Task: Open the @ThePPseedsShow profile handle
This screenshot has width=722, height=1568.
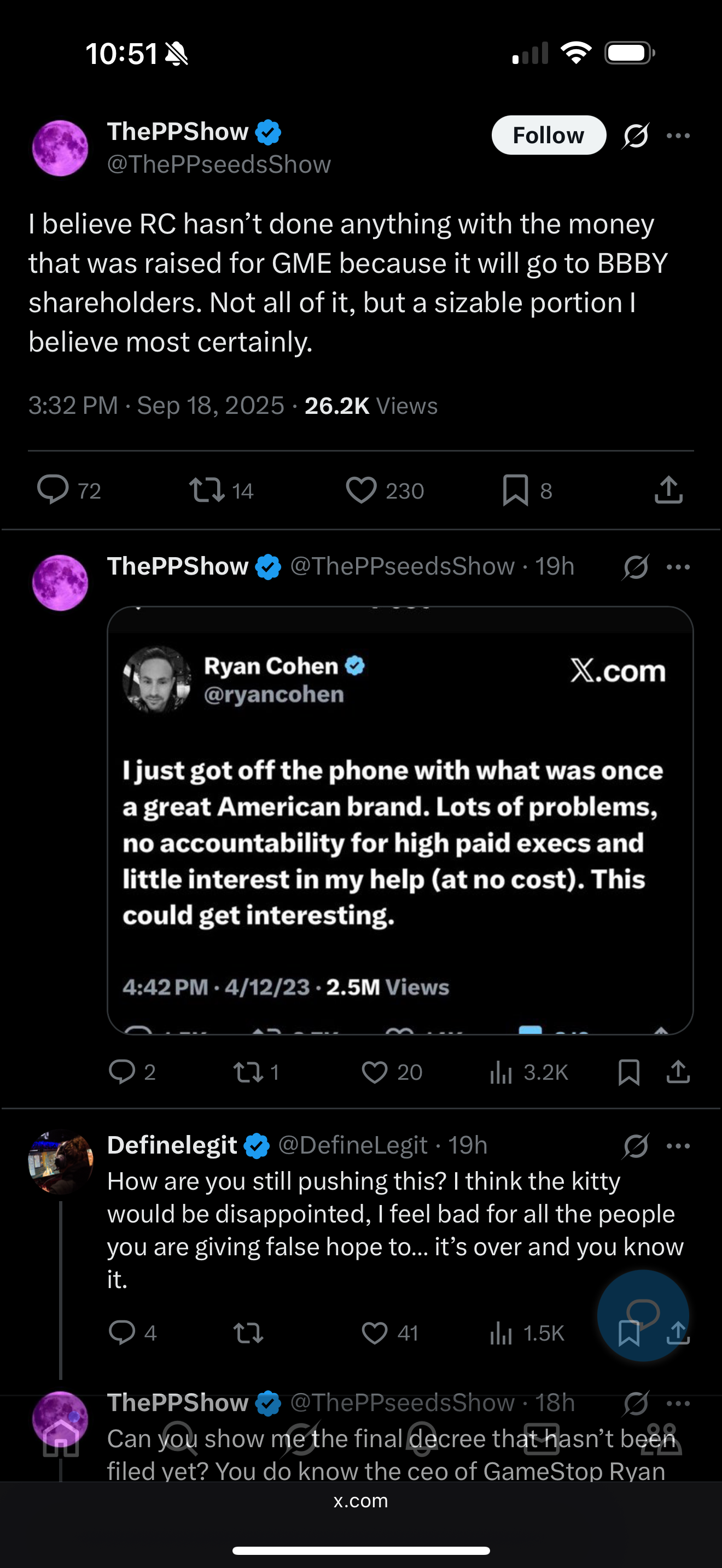Action: coord(219,165)
